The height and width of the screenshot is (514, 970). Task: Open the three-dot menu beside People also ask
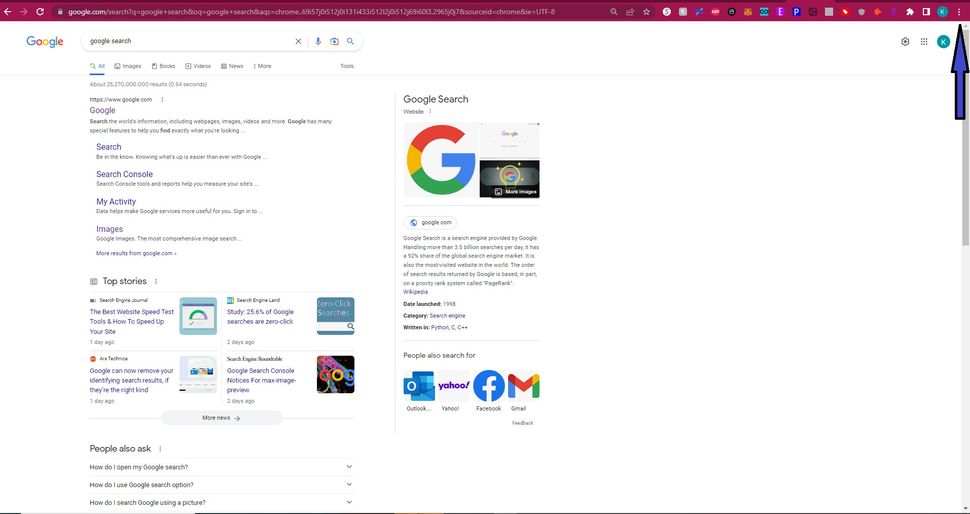tap(160, 449)
